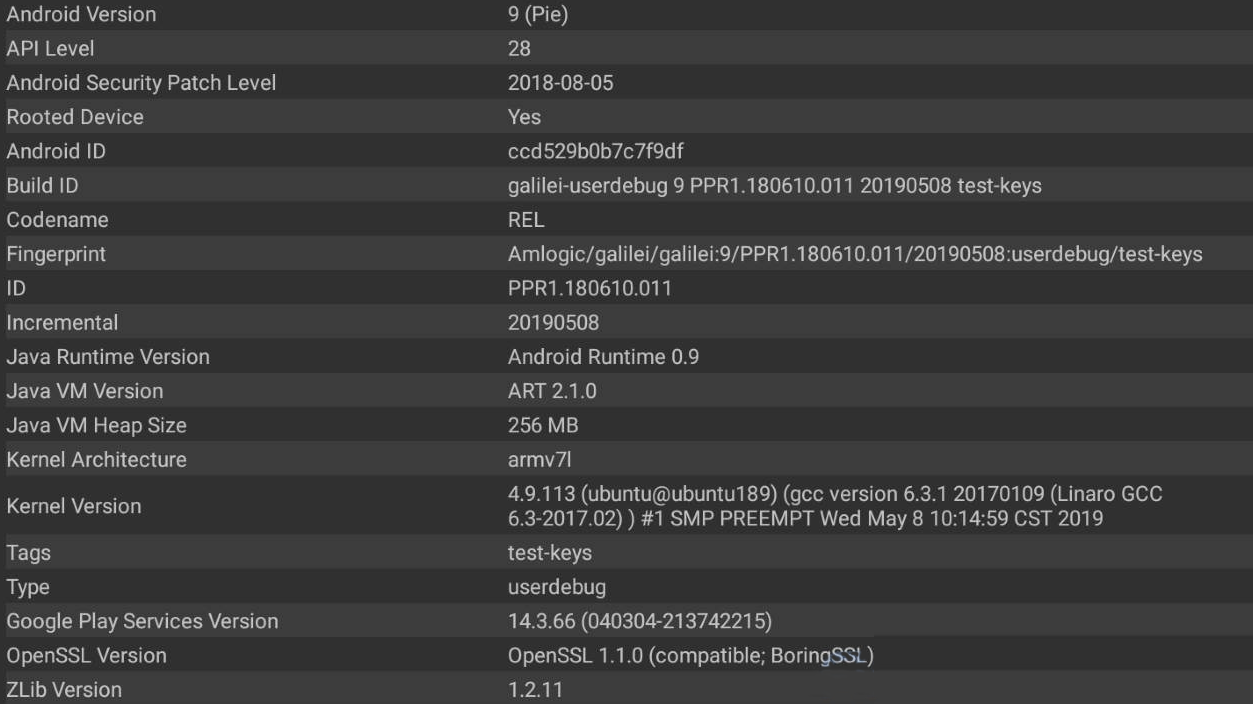Image resolution: width=1253 pixels, height=704 pixels.
Task: Select the Android Version row
Action: coord(626,15)
